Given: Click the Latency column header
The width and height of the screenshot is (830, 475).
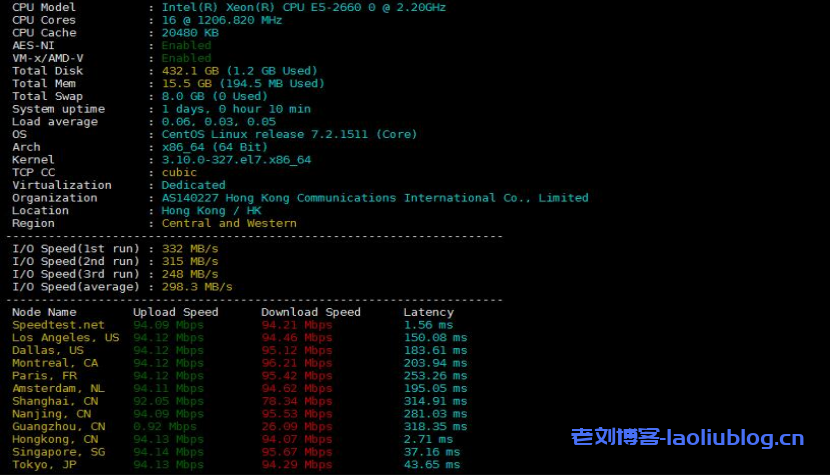Looking at the screenshot, I should click(428, 312).
